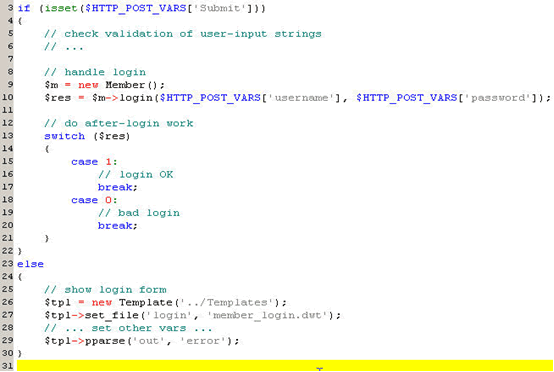Click the 'member_login.dwt' string
The image size is (554, 372).
pyautogui.click(x=268, y=315)
